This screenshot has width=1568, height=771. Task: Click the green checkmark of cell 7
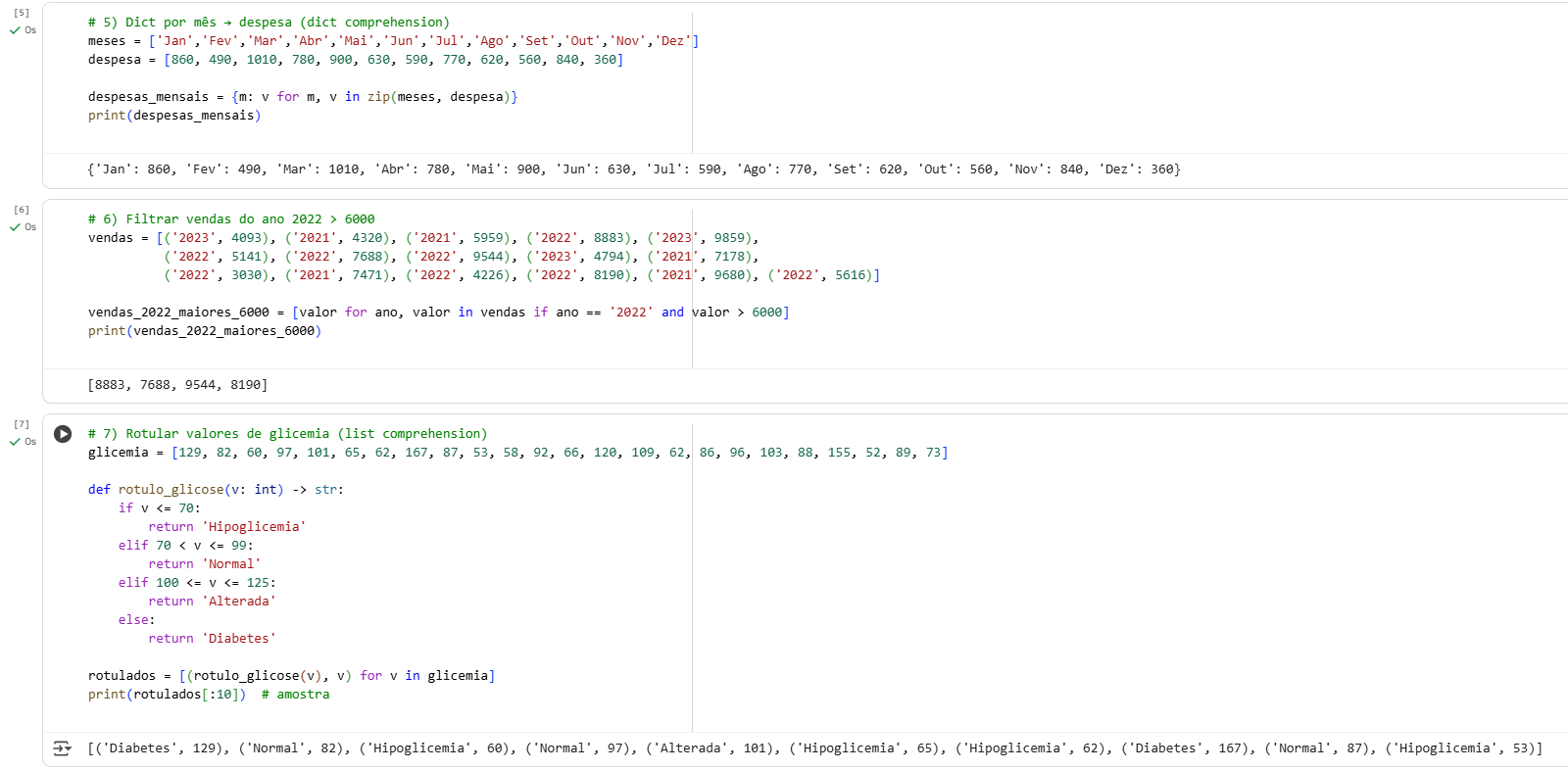(x=15, y=442)
